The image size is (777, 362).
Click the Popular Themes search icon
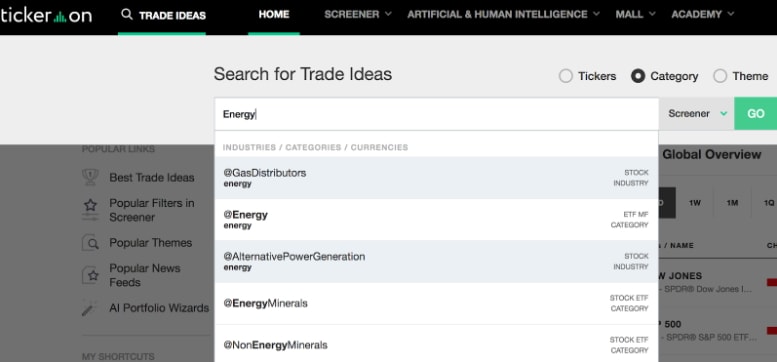click(x=90, y=243)
